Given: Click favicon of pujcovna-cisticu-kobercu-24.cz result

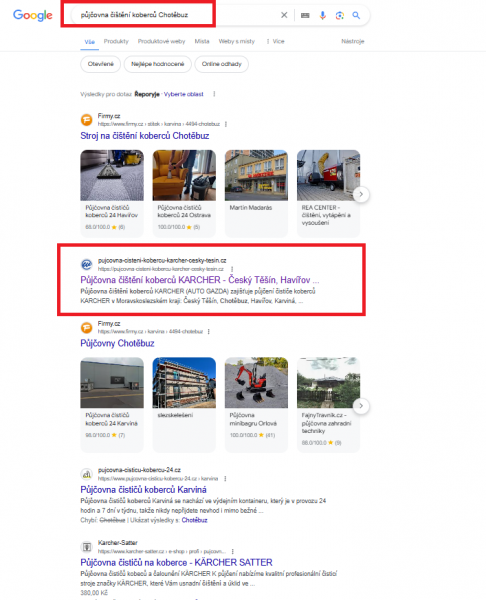Looking at the screenshot, I should (86, 474).
